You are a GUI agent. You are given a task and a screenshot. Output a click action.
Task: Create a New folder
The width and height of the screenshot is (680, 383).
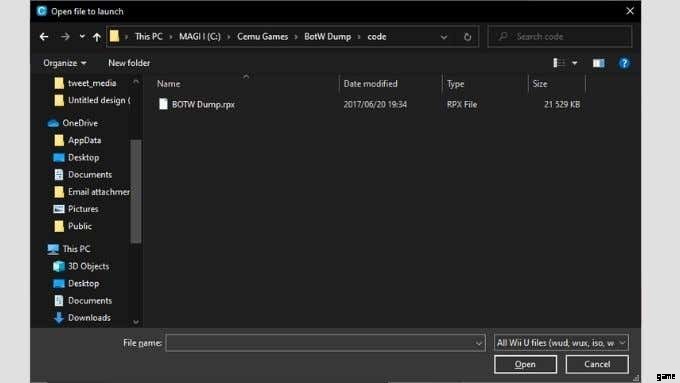(x=129, y=63)
